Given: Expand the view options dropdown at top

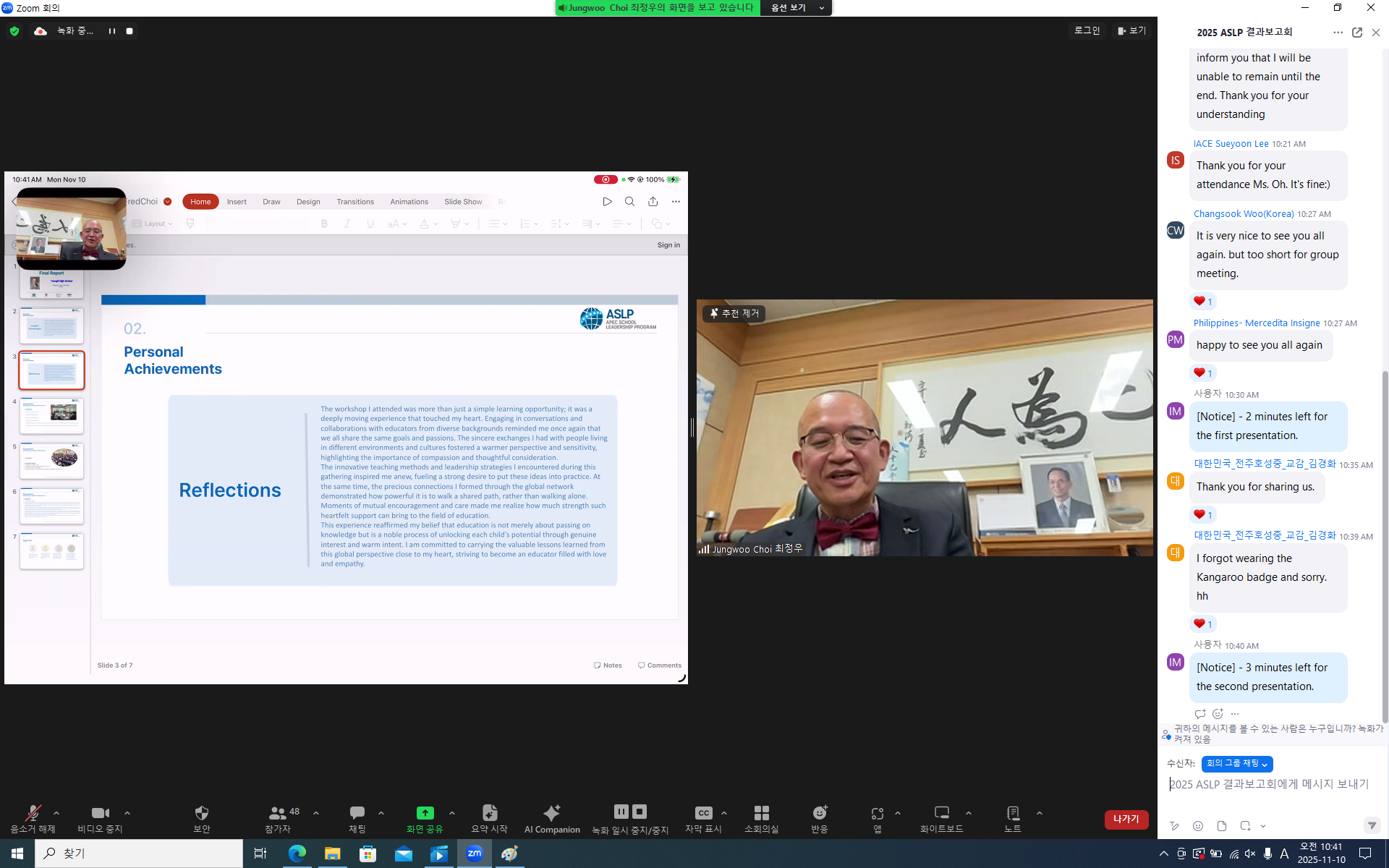Looking at the screenshot, I should pos(796,7).
